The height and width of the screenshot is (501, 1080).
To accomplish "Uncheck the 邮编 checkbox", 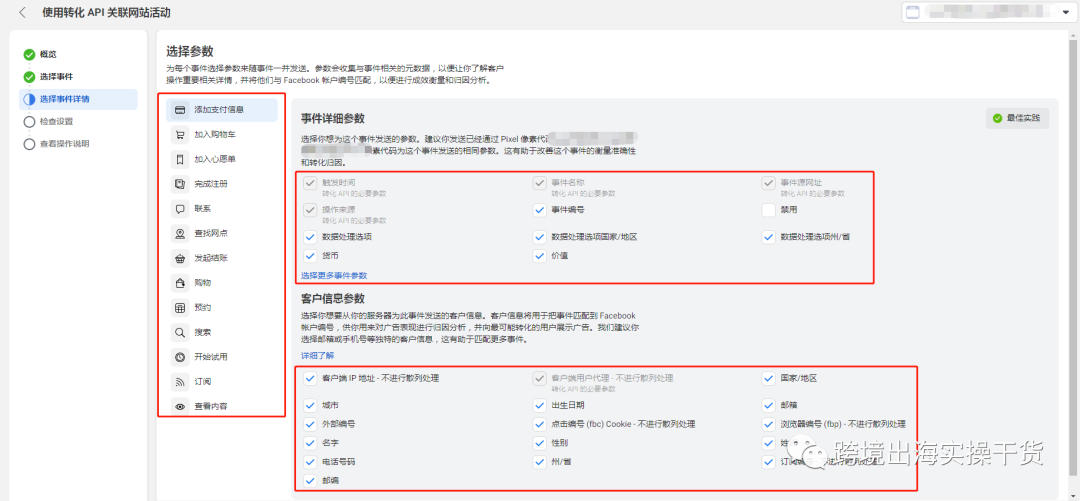I will [x=310, y=480].
